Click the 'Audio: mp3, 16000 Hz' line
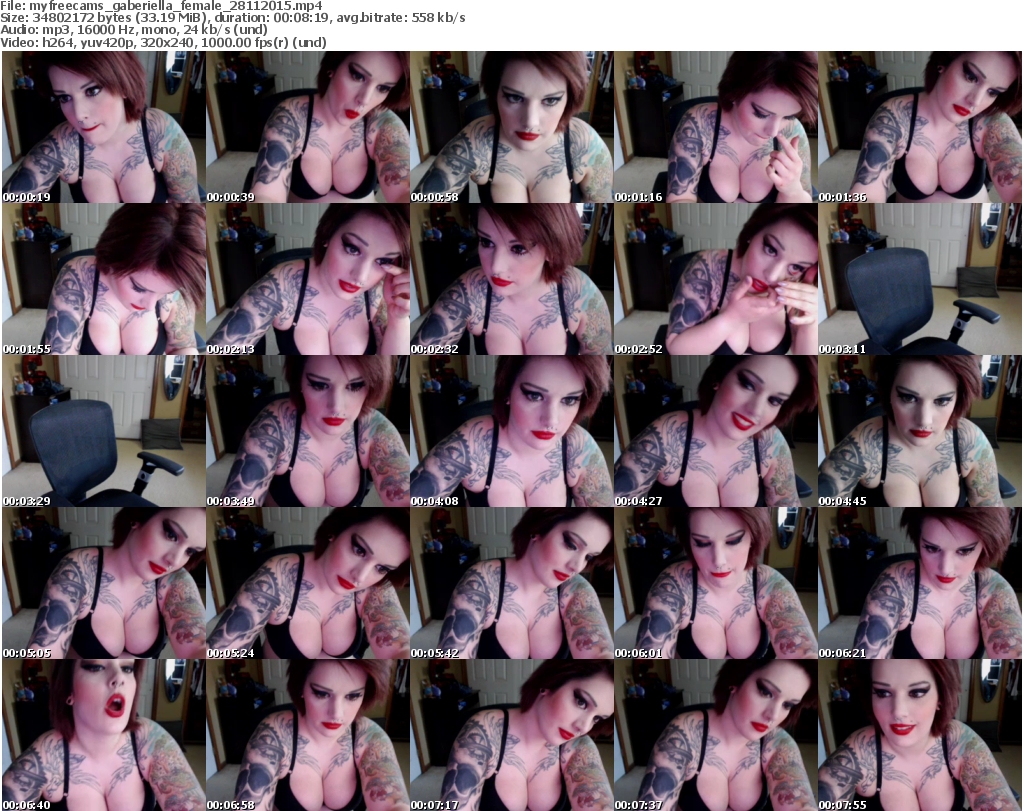This screenshot has width=1024, height=811. tap(134, 30)
